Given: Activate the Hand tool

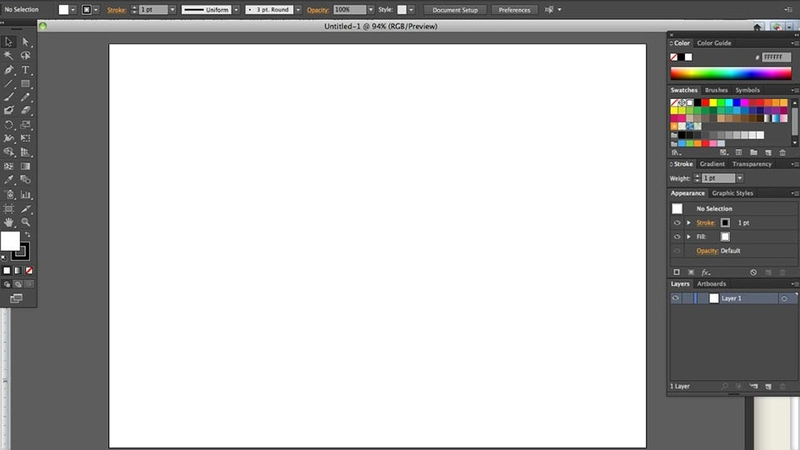Looking at the screenshot, I should point(9,223).
